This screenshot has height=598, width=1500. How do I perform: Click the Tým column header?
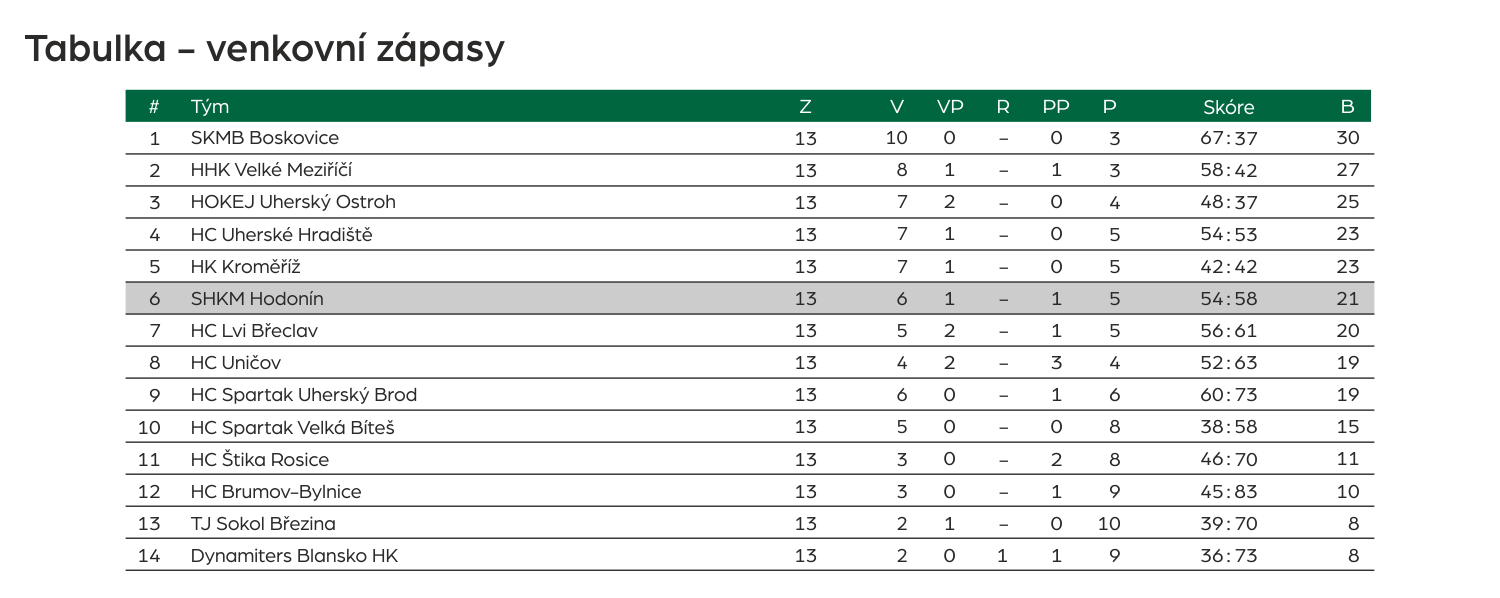pos(210,107)
